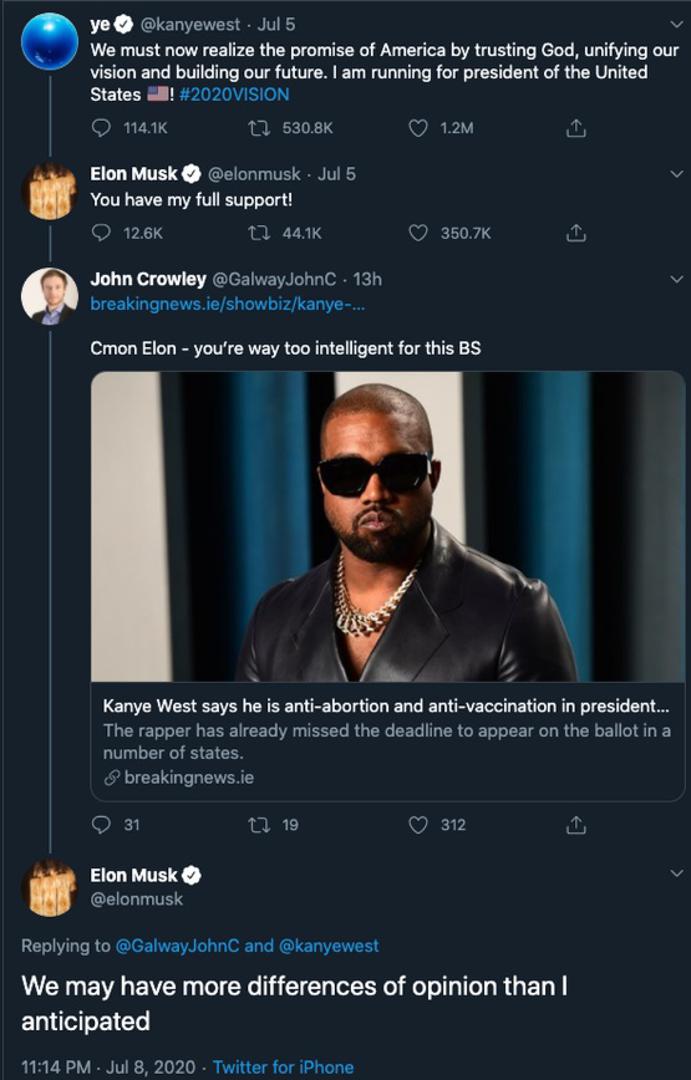
Task: Retweet Elon's tweet with 44.1K retweets
Action: 256,232
